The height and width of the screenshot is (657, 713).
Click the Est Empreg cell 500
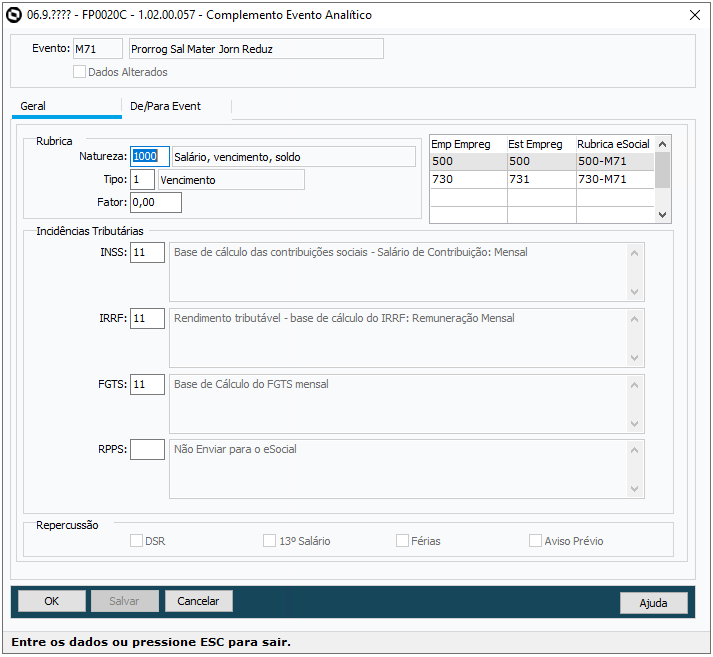542,161
